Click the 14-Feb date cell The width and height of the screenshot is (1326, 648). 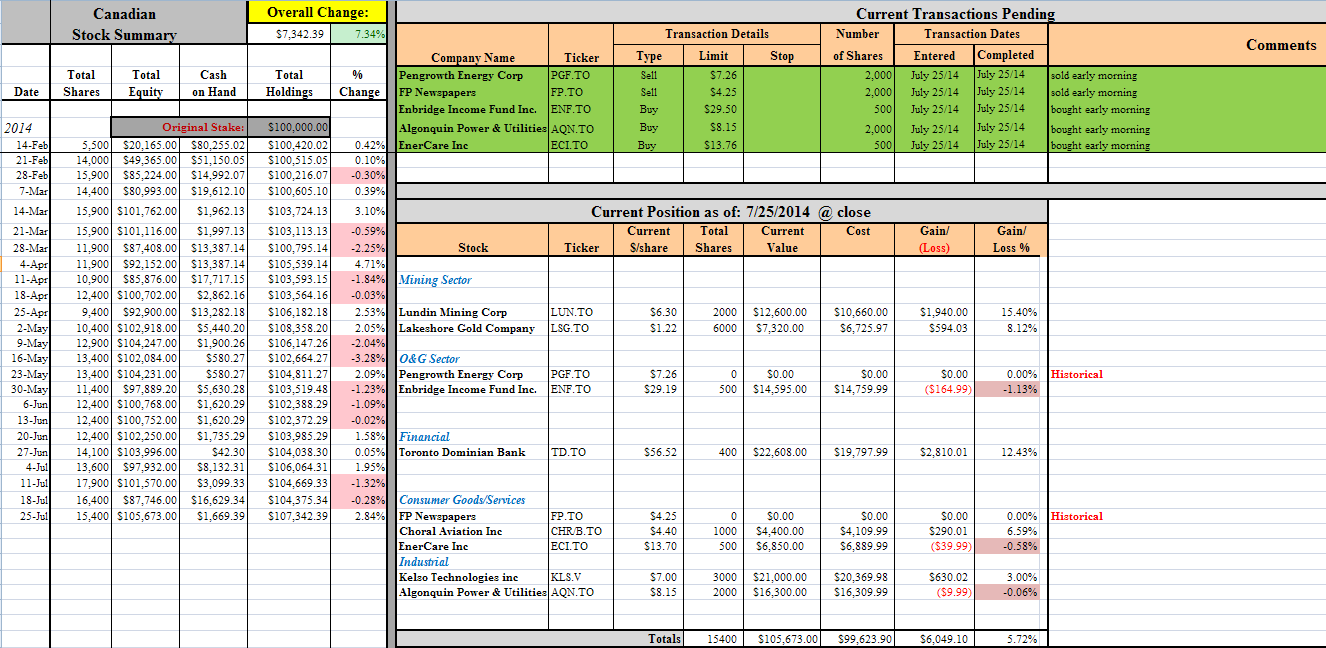pyautogui.click(x=33, y=145)
